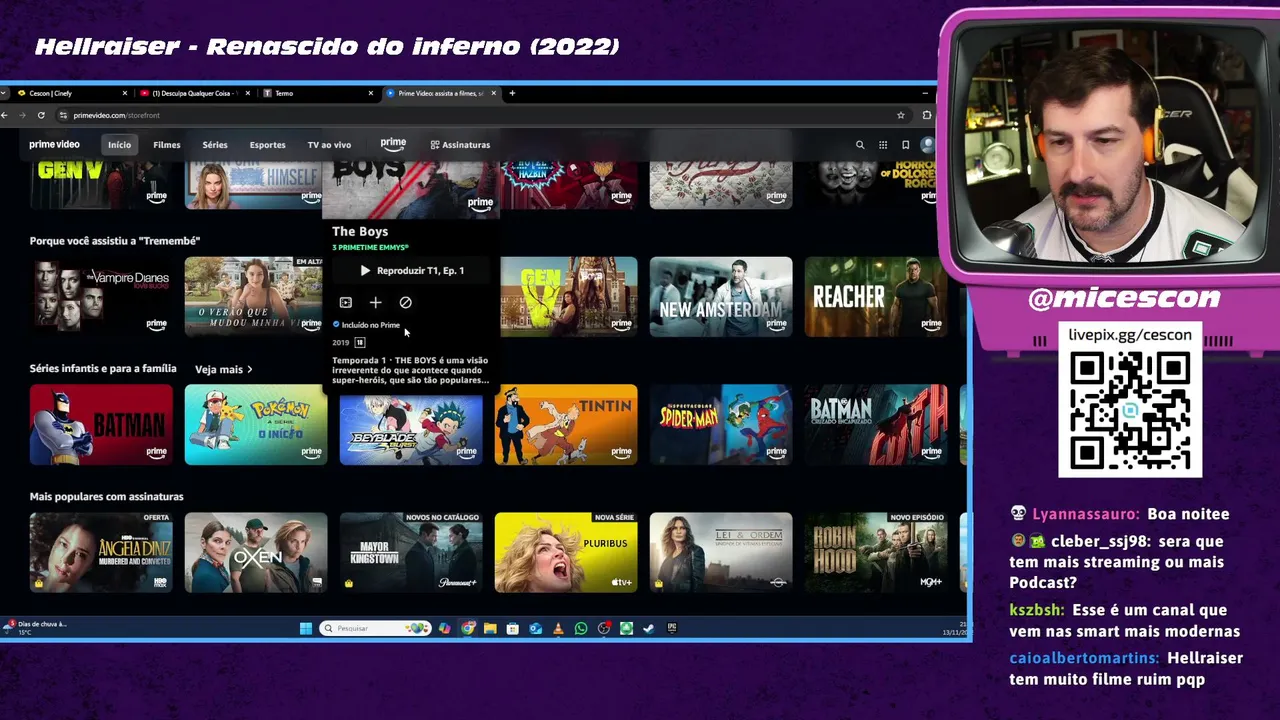This screenshot has width=1280, height=720.
Task: Click the "Mais populares com assinaturas" heading
Action: pos(106,497)
